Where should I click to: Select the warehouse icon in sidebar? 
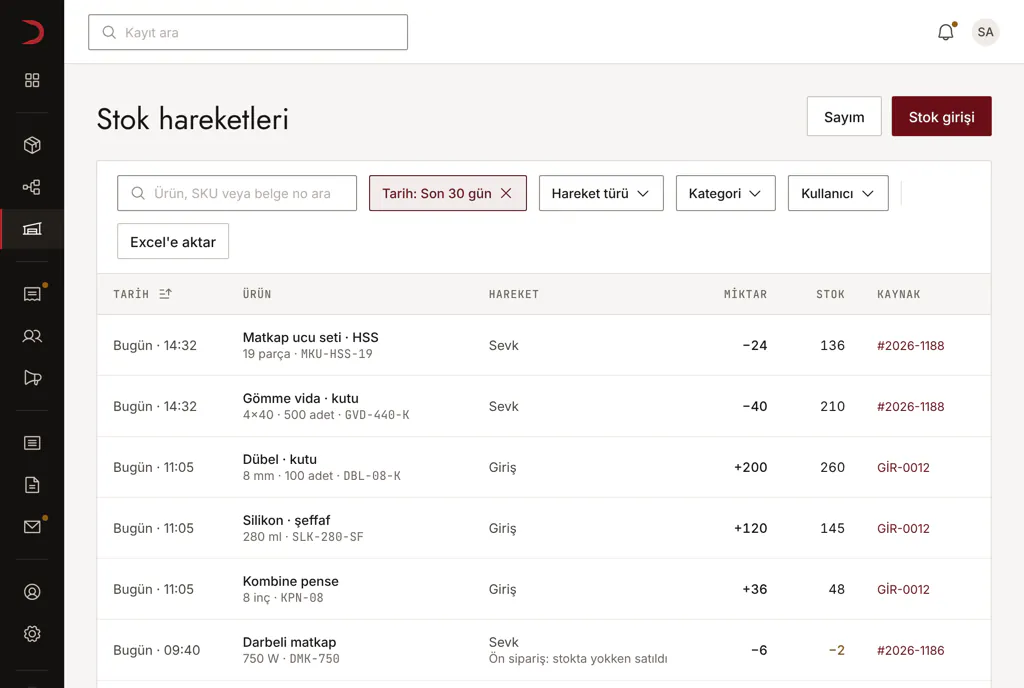32,229
